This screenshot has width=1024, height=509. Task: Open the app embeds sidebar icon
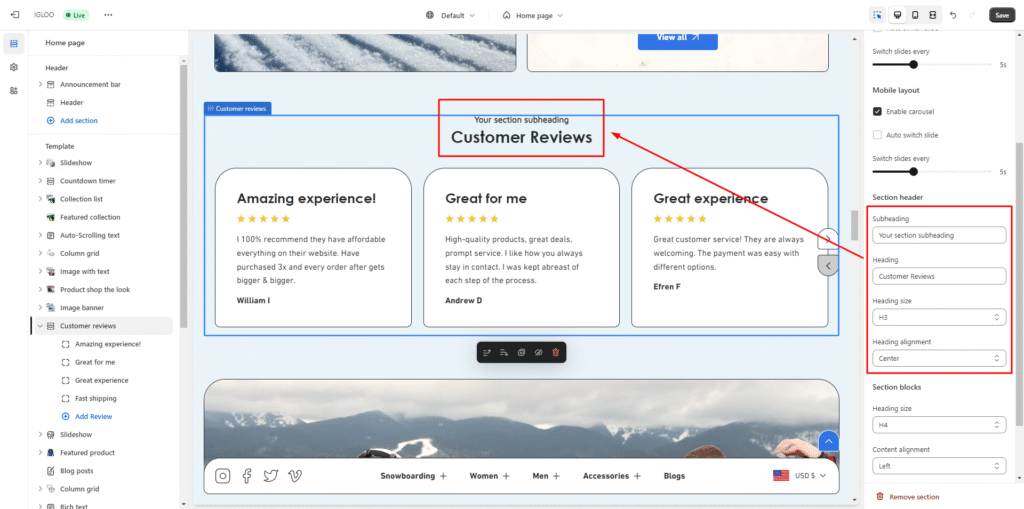14,90
